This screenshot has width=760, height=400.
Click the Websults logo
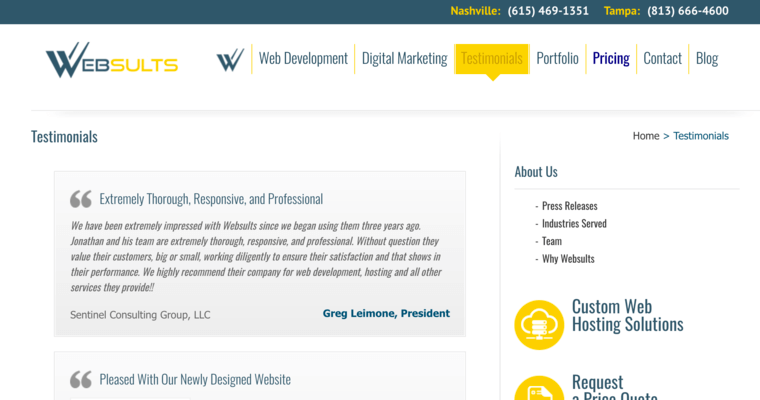(111, 61)
